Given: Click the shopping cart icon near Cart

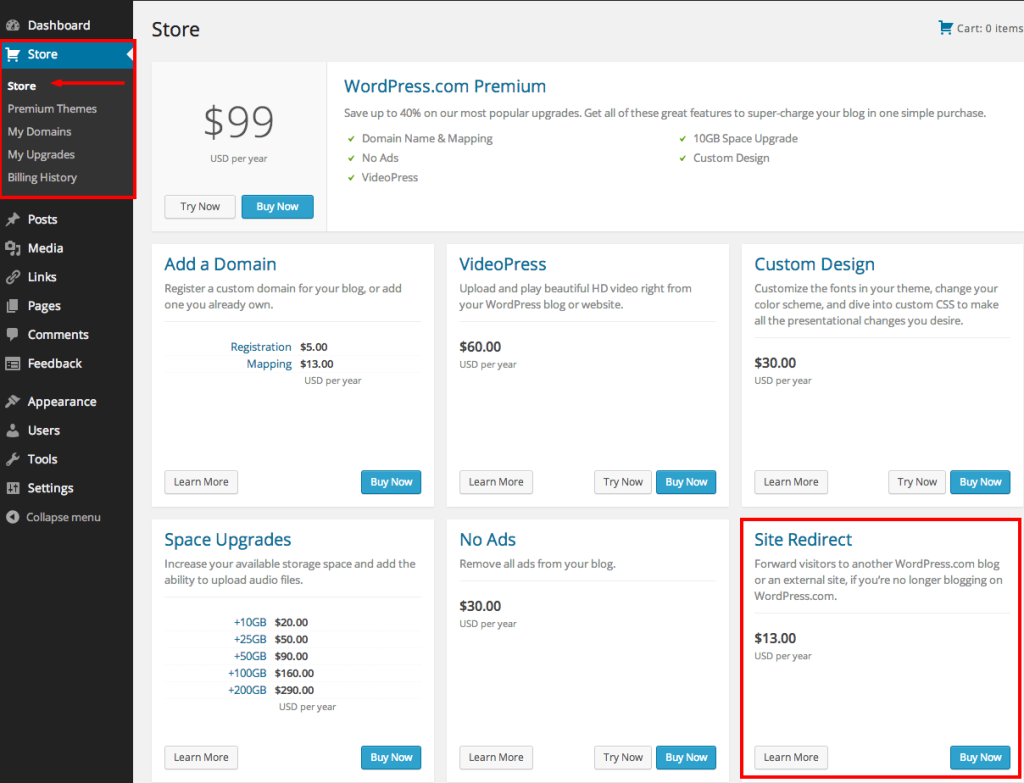Looking at the screenshot, I should pyautogui.click(x=945, y=27).
